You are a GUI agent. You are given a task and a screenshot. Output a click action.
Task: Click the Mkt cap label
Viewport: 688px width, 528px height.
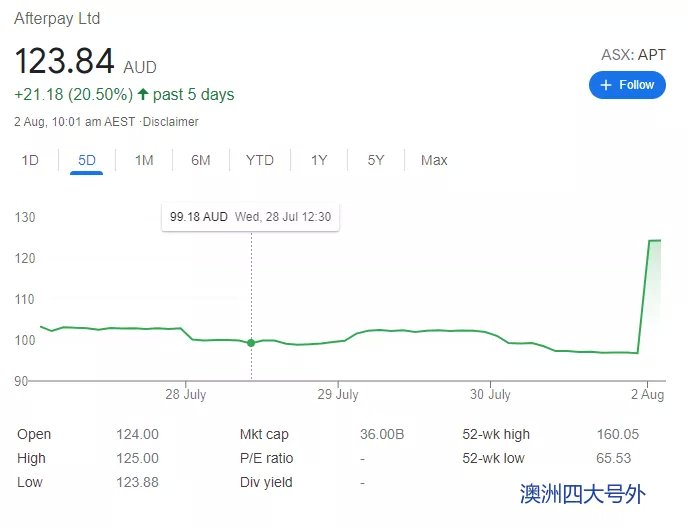264,434
